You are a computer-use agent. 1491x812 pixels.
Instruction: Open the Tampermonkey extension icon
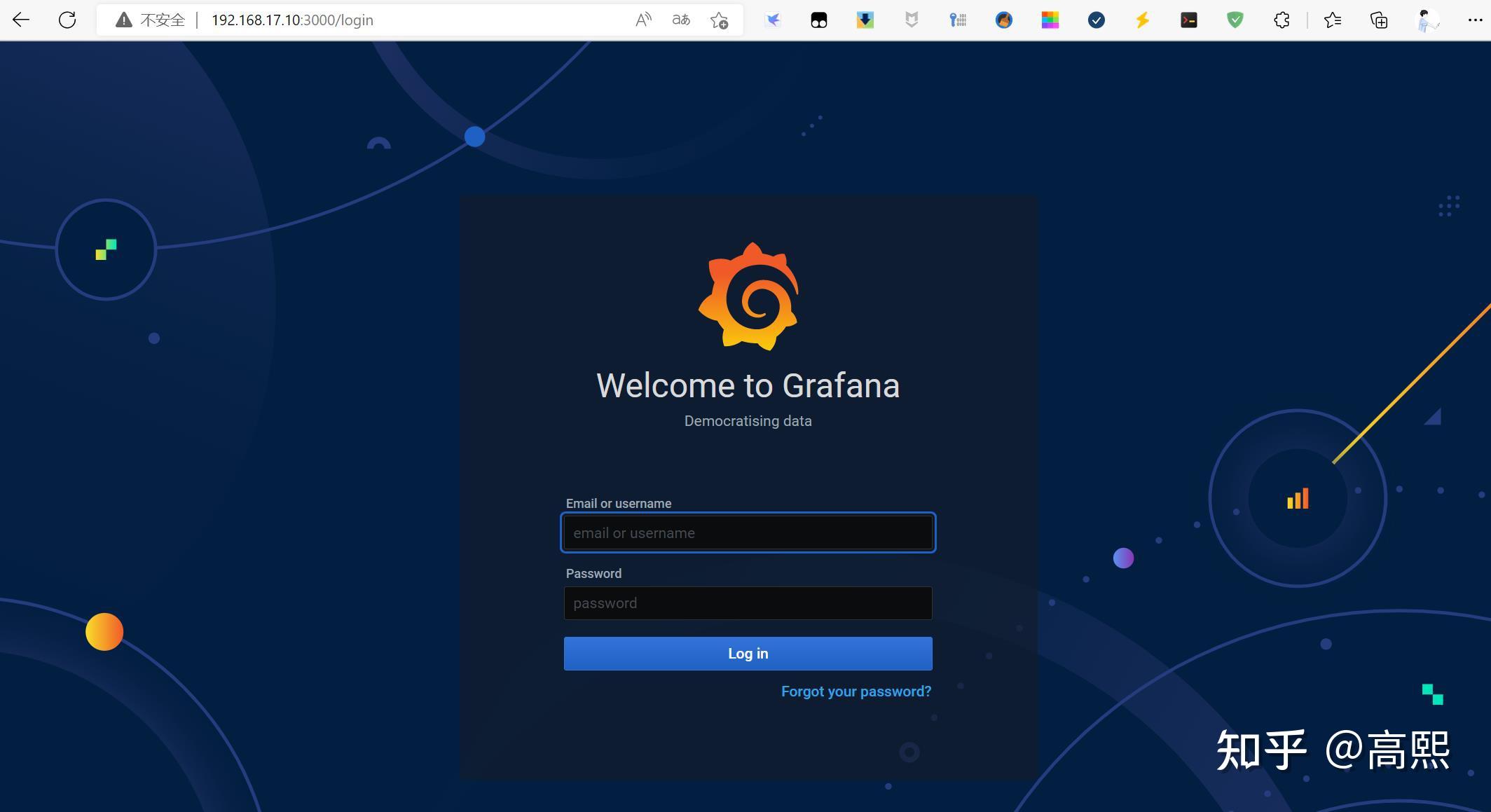point(818,20)
